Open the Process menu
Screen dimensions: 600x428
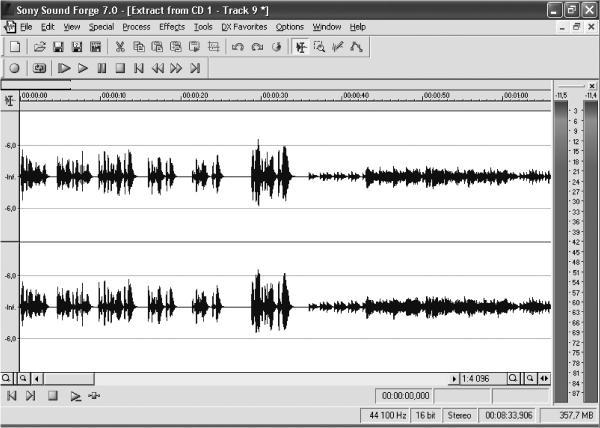(136, 27)
